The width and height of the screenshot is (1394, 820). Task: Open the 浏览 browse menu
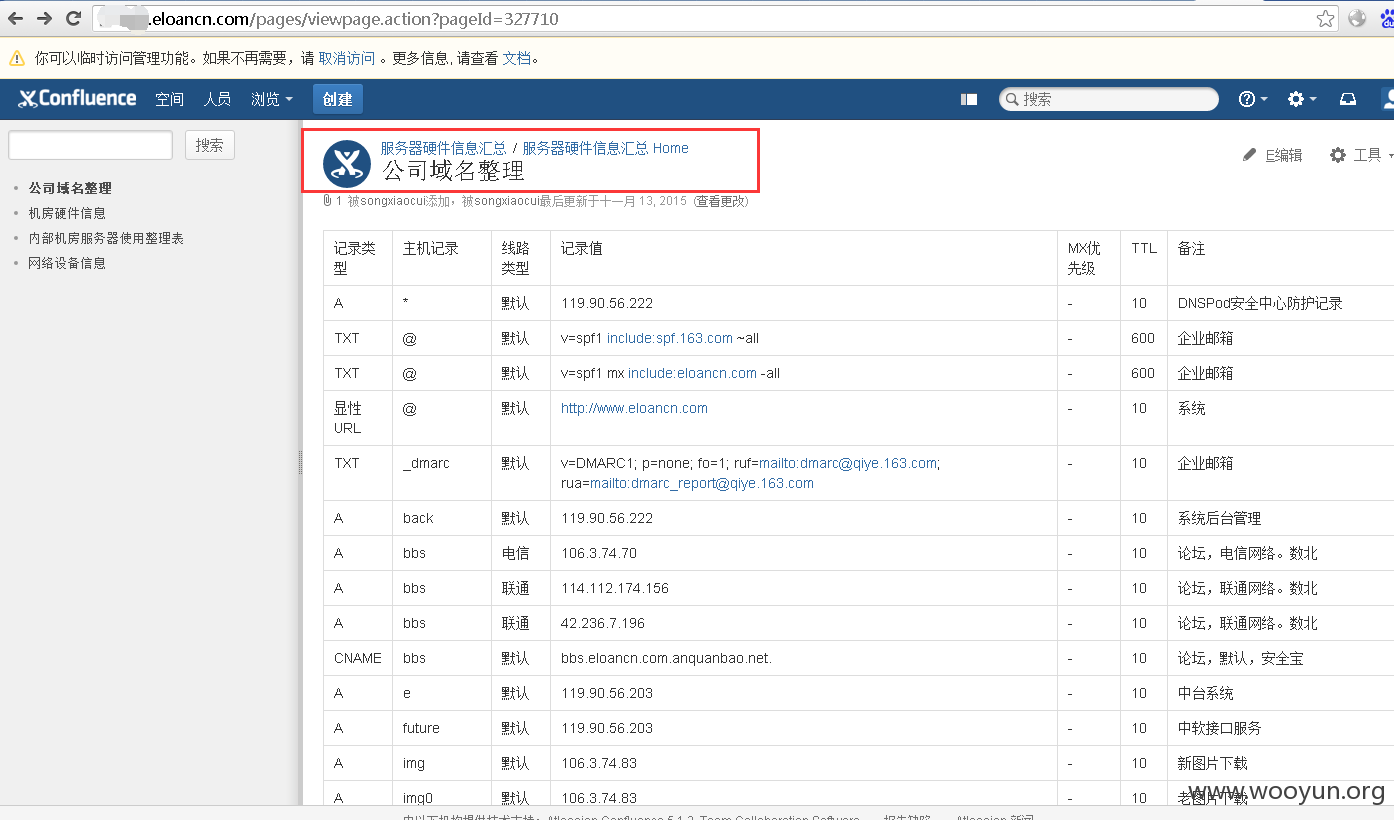pos(272,99)
